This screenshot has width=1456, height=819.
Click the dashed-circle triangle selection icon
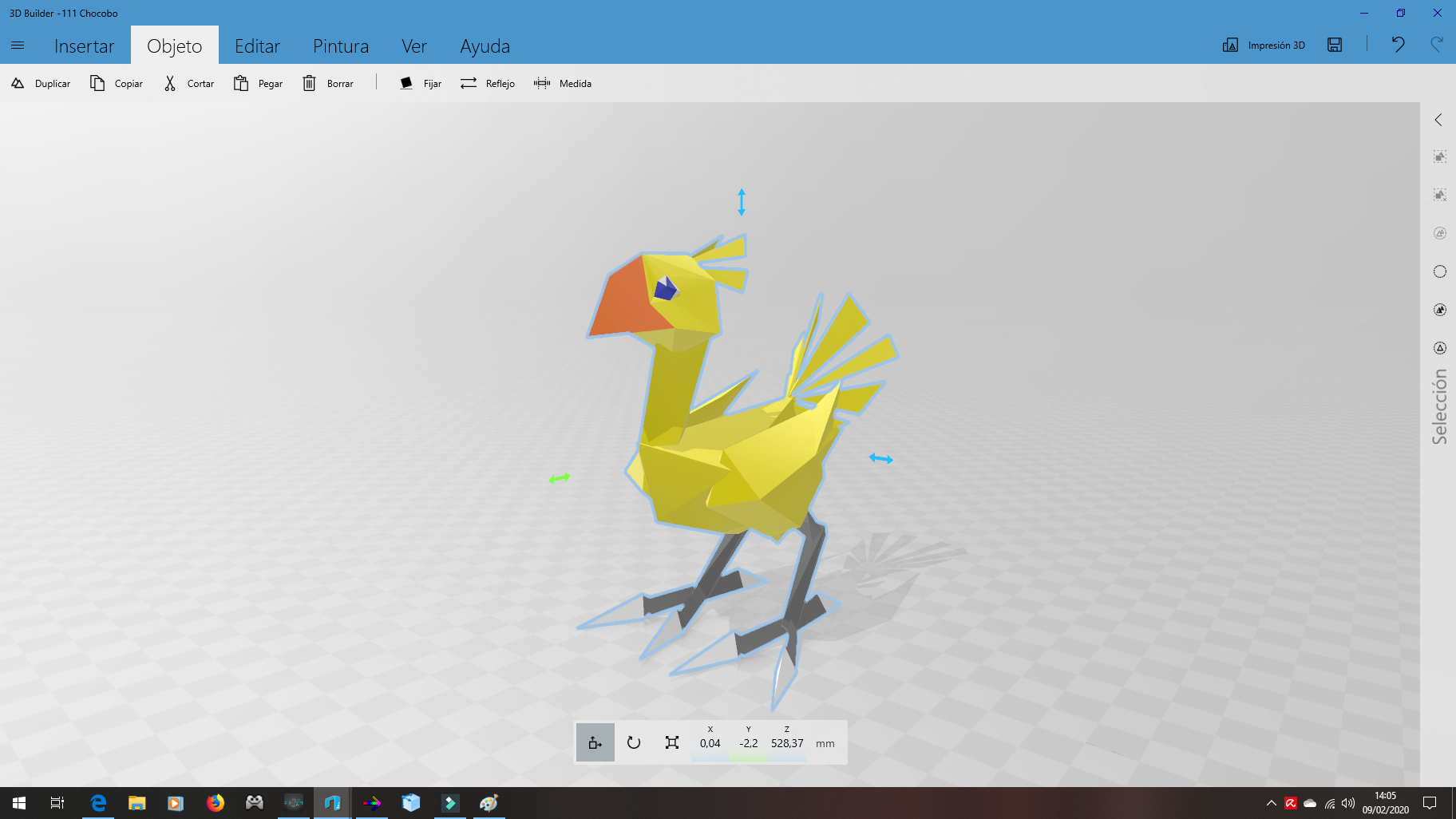click(x=1440, y=348)
